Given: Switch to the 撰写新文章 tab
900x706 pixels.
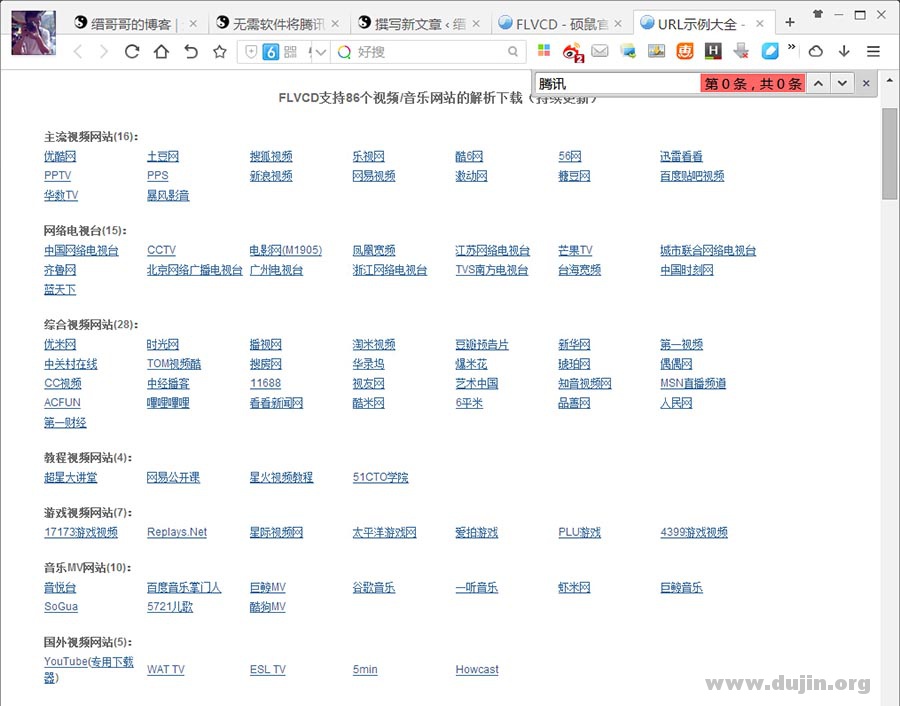Looking at the screenshot, I should pos(420,24).
